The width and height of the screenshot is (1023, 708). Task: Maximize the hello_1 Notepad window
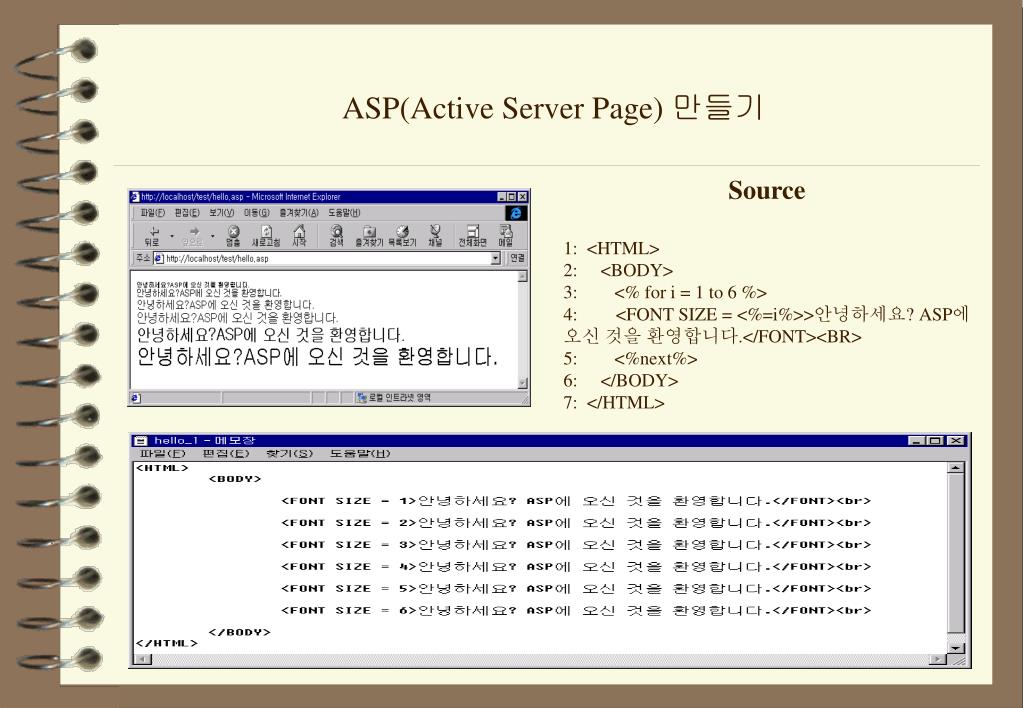[935, 440]
